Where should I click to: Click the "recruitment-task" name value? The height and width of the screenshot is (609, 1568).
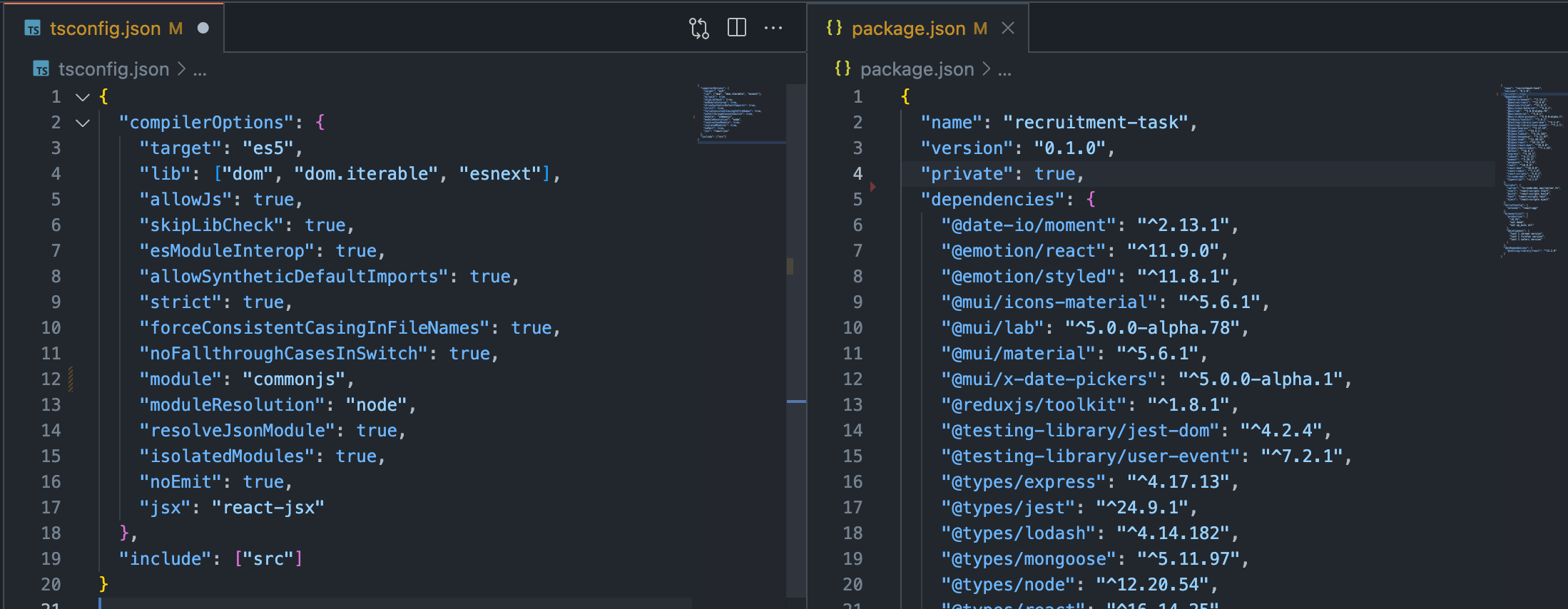tap(1096, 123)
